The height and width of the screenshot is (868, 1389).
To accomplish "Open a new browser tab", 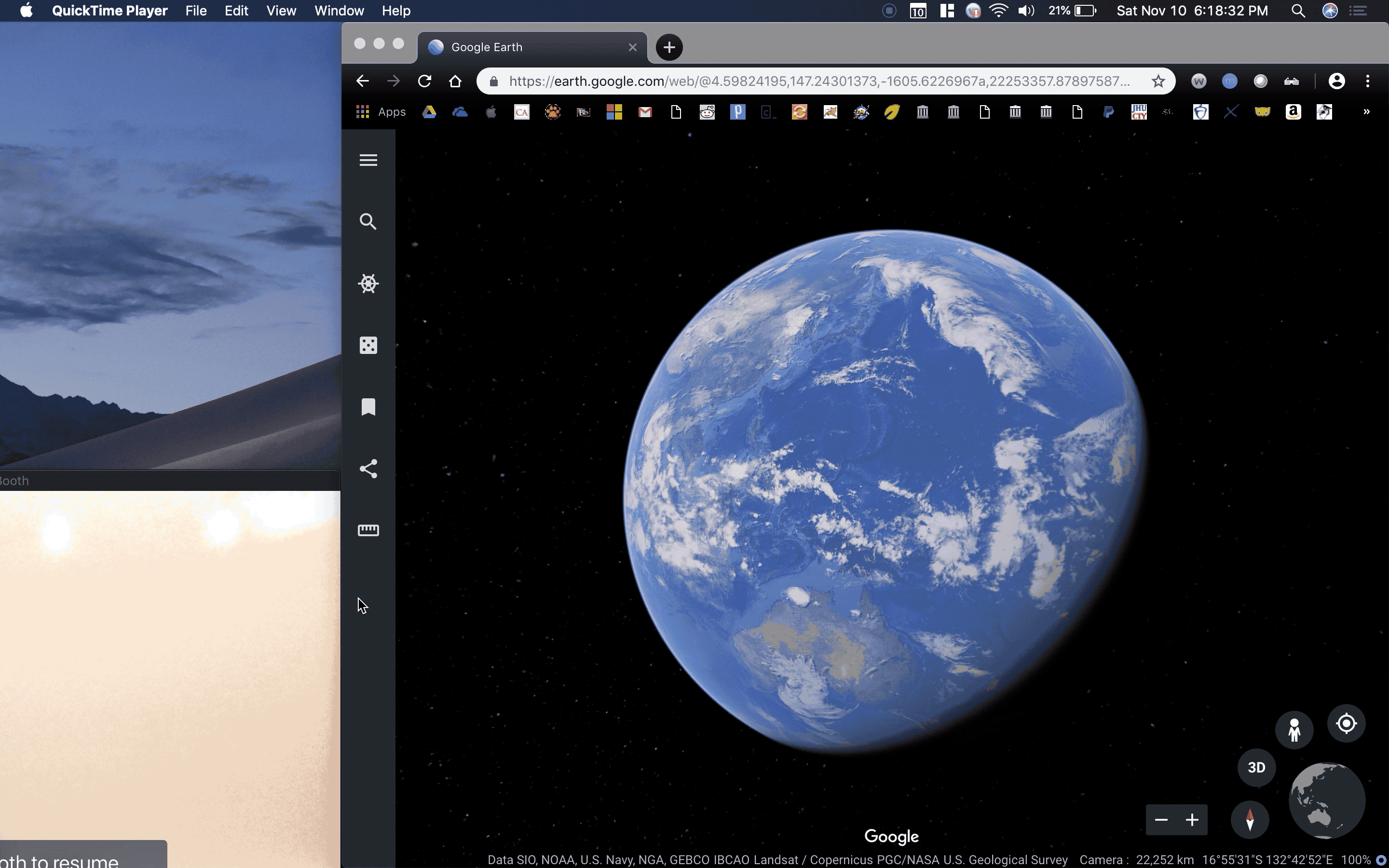I will point(669,47).
